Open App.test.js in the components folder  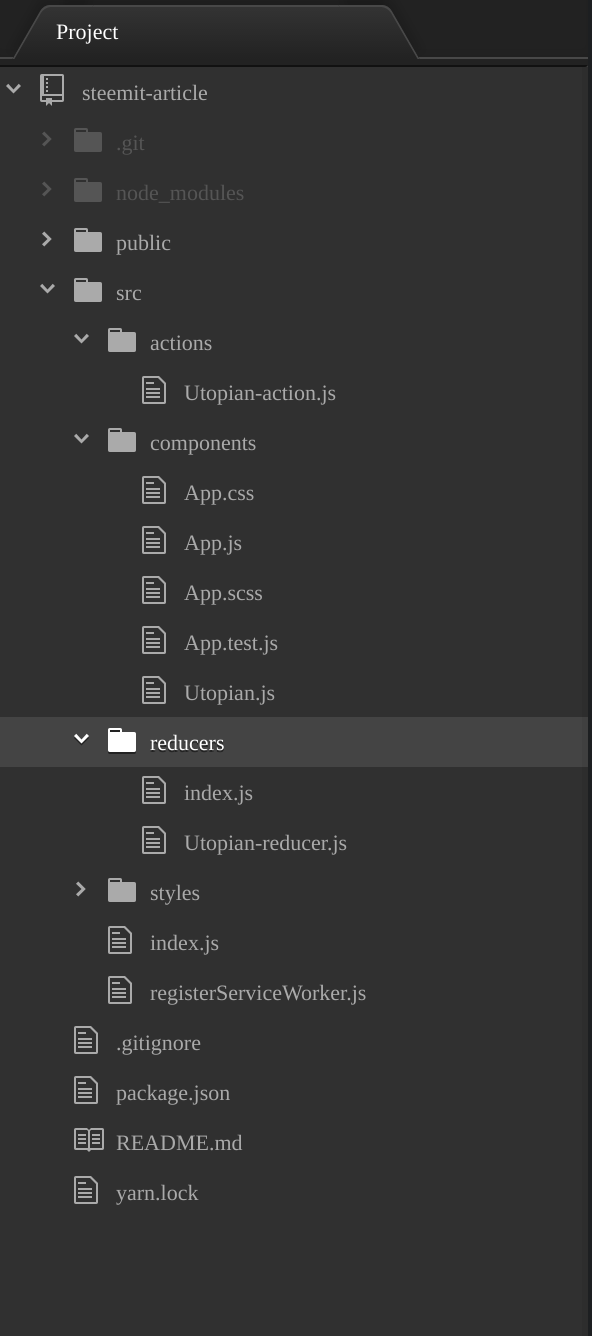(x=231, y=643)
